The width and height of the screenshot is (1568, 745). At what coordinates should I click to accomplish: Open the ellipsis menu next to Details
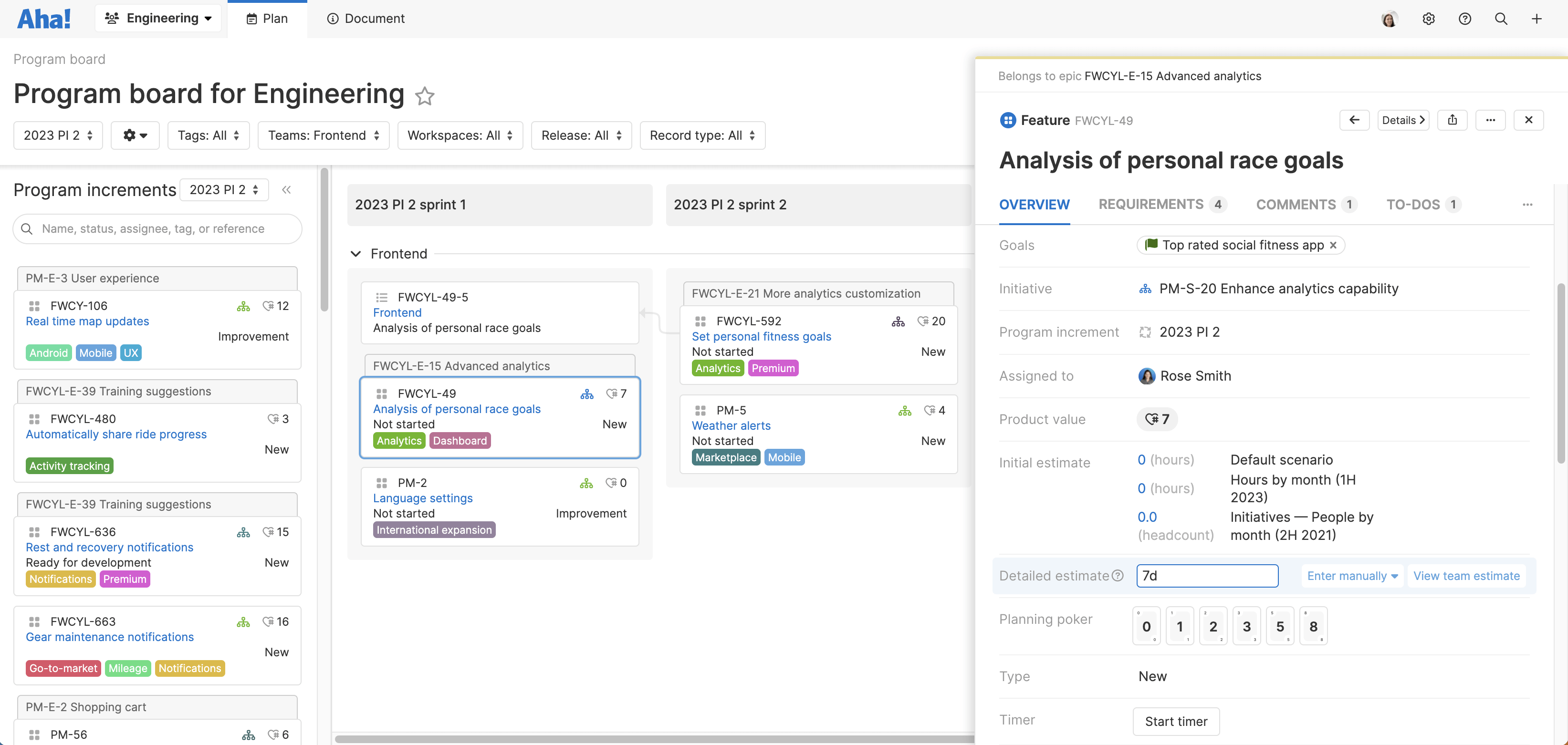(1491, 120)
